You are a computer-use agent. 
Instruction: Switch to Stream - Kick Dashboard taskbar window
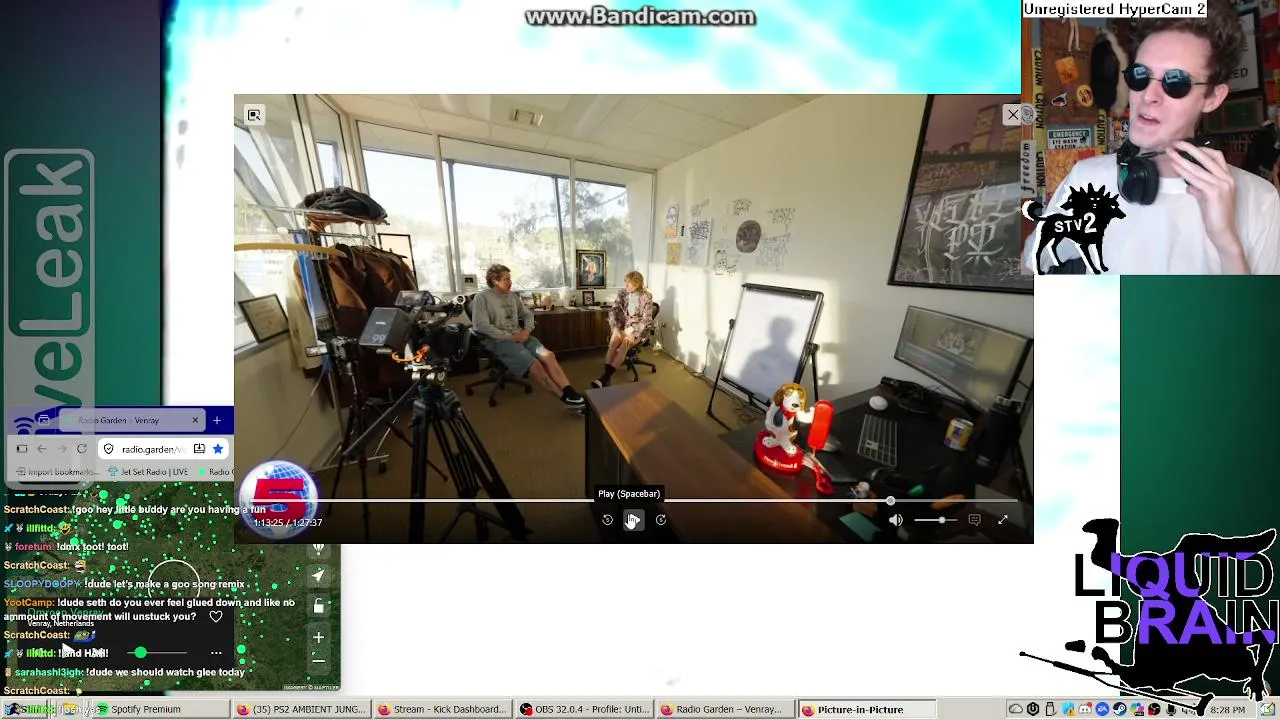[x=442, y=710]
